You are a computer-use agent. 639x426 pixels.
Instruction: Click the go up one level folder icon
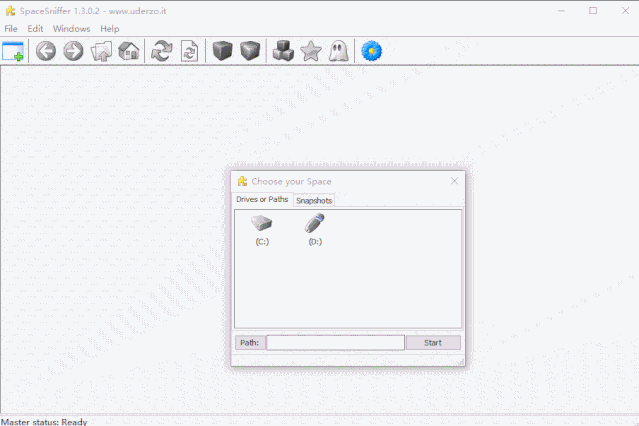pyautogui.click(x=101, y=51)
